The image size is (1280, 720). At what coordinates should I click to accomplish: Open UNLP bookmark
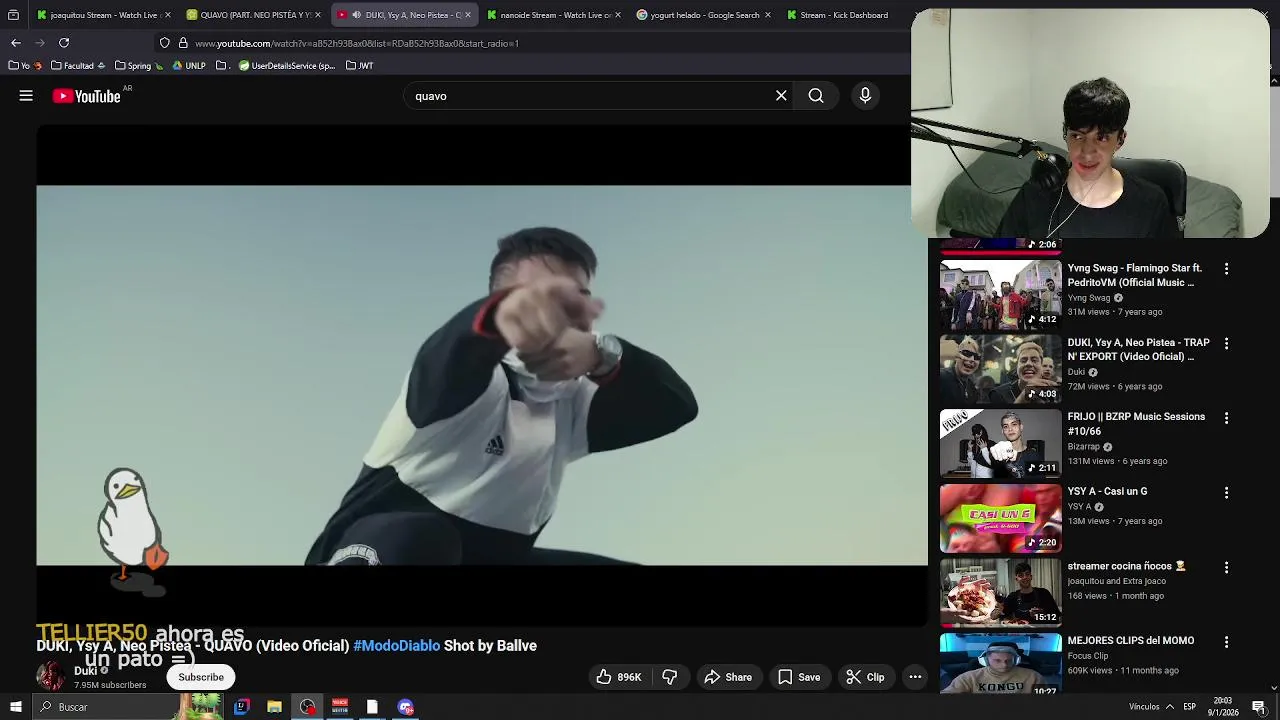pos(188,66)
